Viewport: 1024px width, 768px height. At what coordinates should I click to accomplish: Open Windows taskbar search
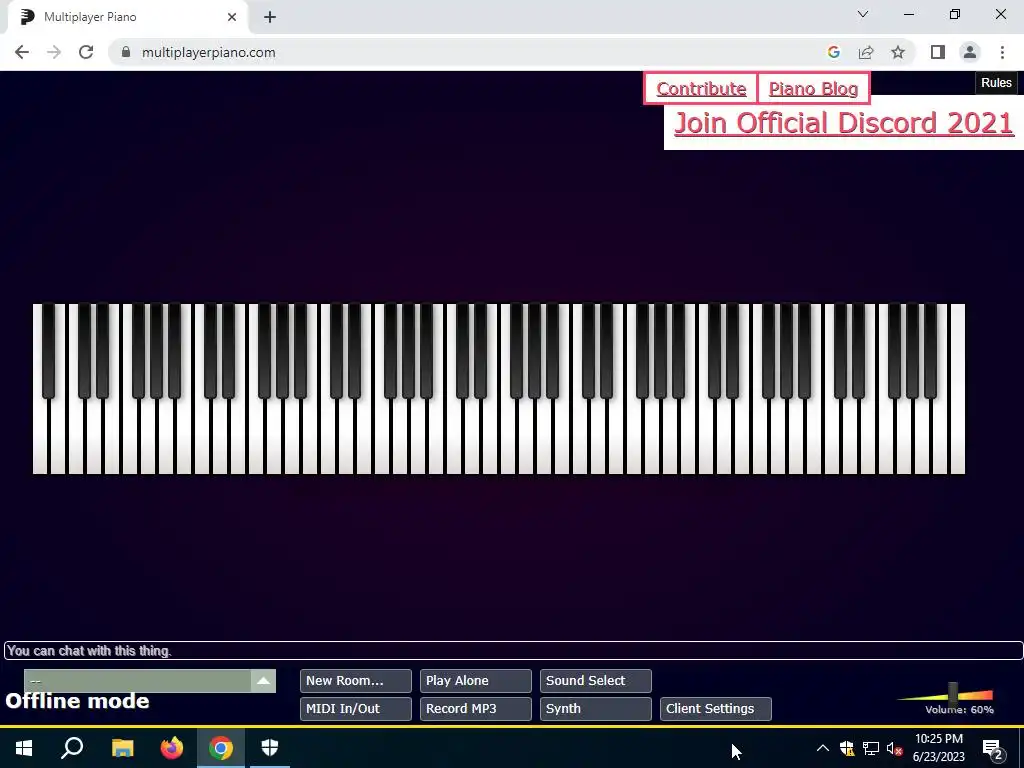point(72,748)
